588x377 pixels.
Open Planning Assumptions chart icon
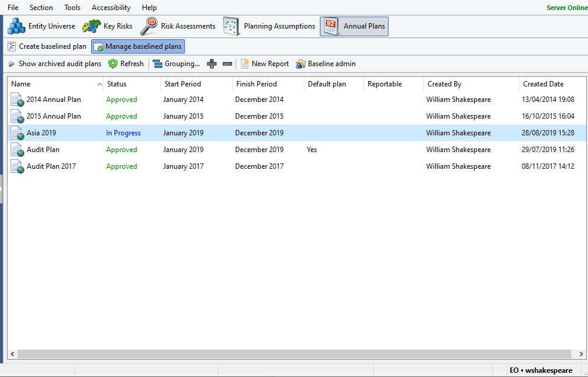[x=231, y=26]
